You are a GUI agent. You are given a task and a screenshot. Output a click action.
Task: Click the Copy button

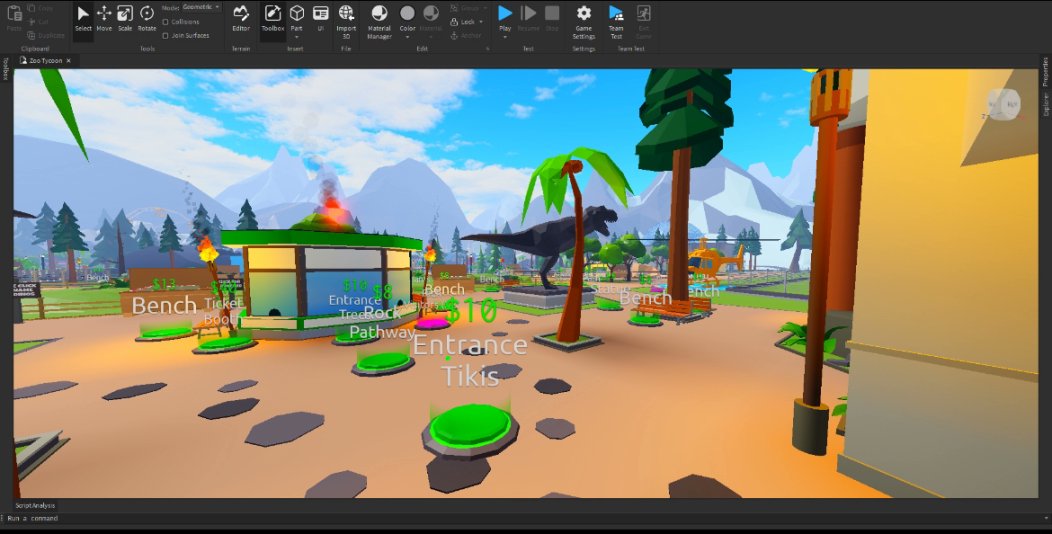tap(41, 8)
